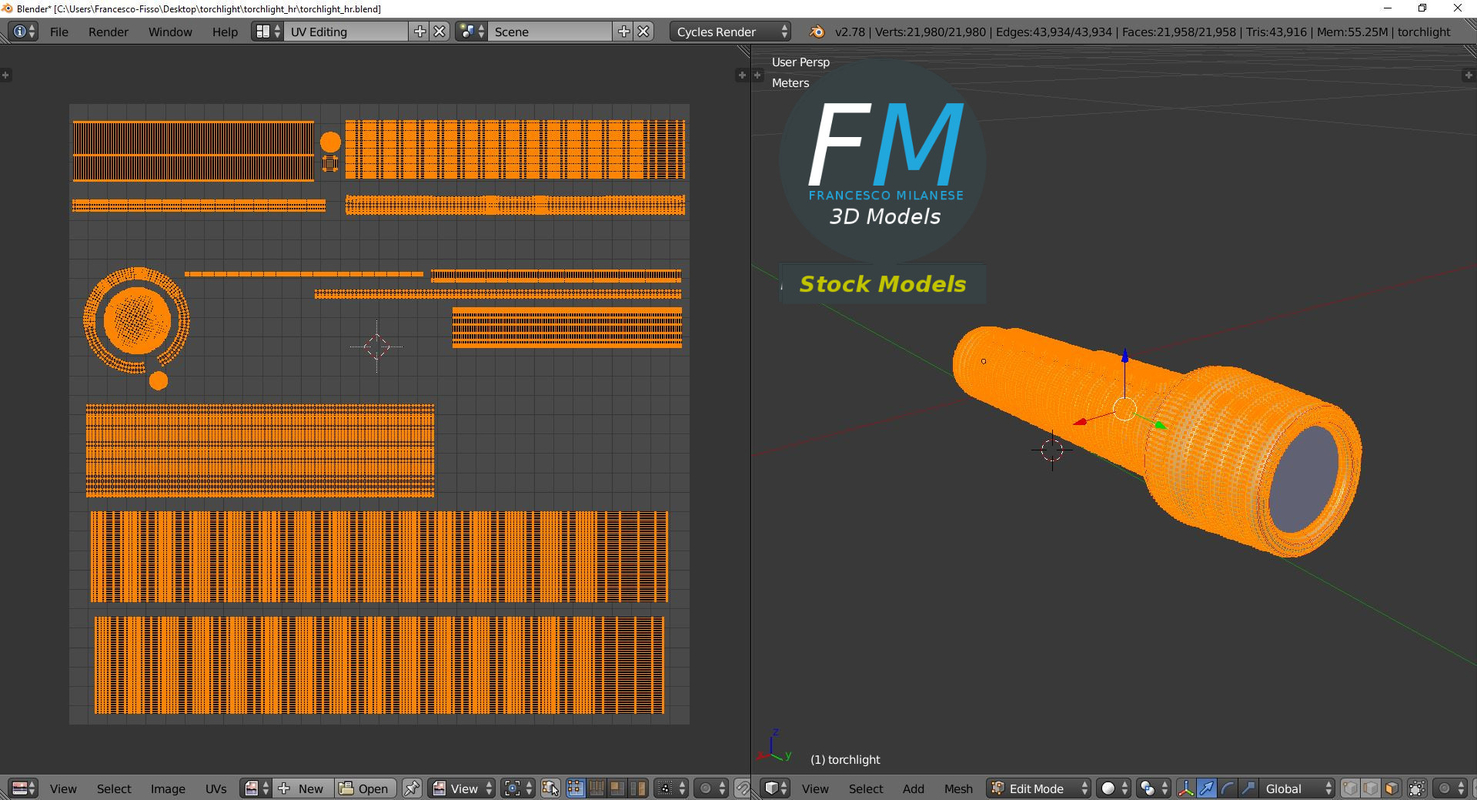This screenshot has width=1477, height=800.
Task: Toggle the 3D manipulator axes widget
Action: [1186, 789]
